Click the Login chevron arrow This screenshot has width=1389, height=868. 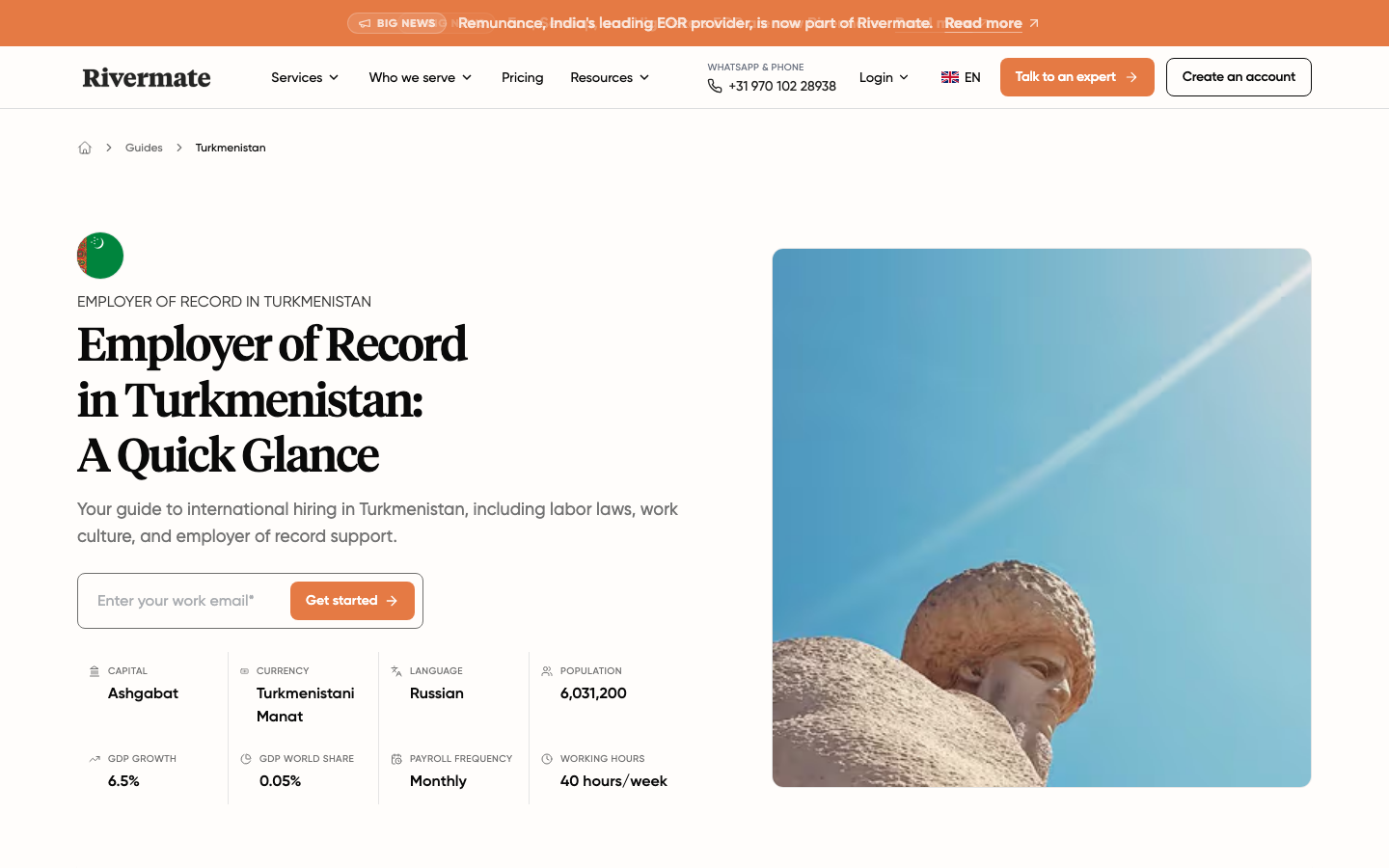pos(904,77)
